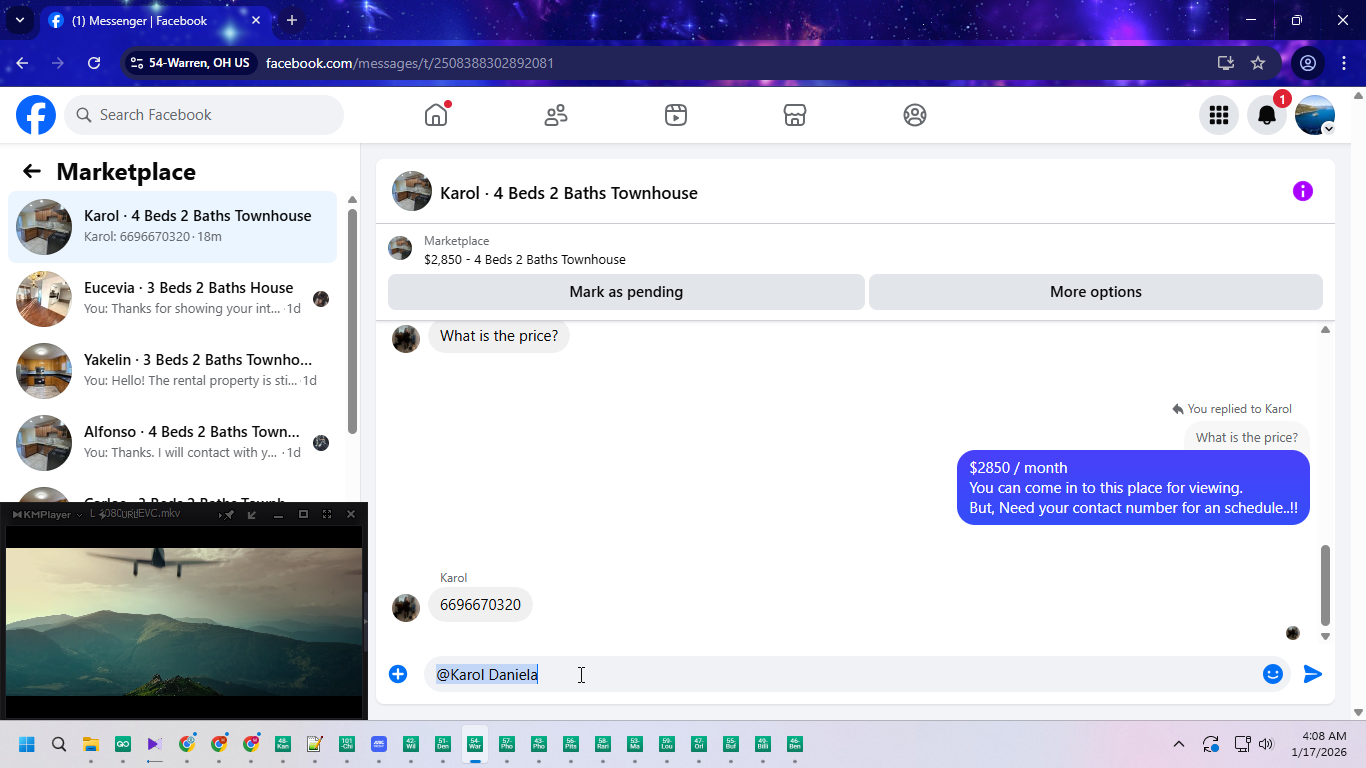Open the Friends icon in Facebook navigation
Image resolution: width=1366 pixels, height=768 pixels.
coord(556,115)
